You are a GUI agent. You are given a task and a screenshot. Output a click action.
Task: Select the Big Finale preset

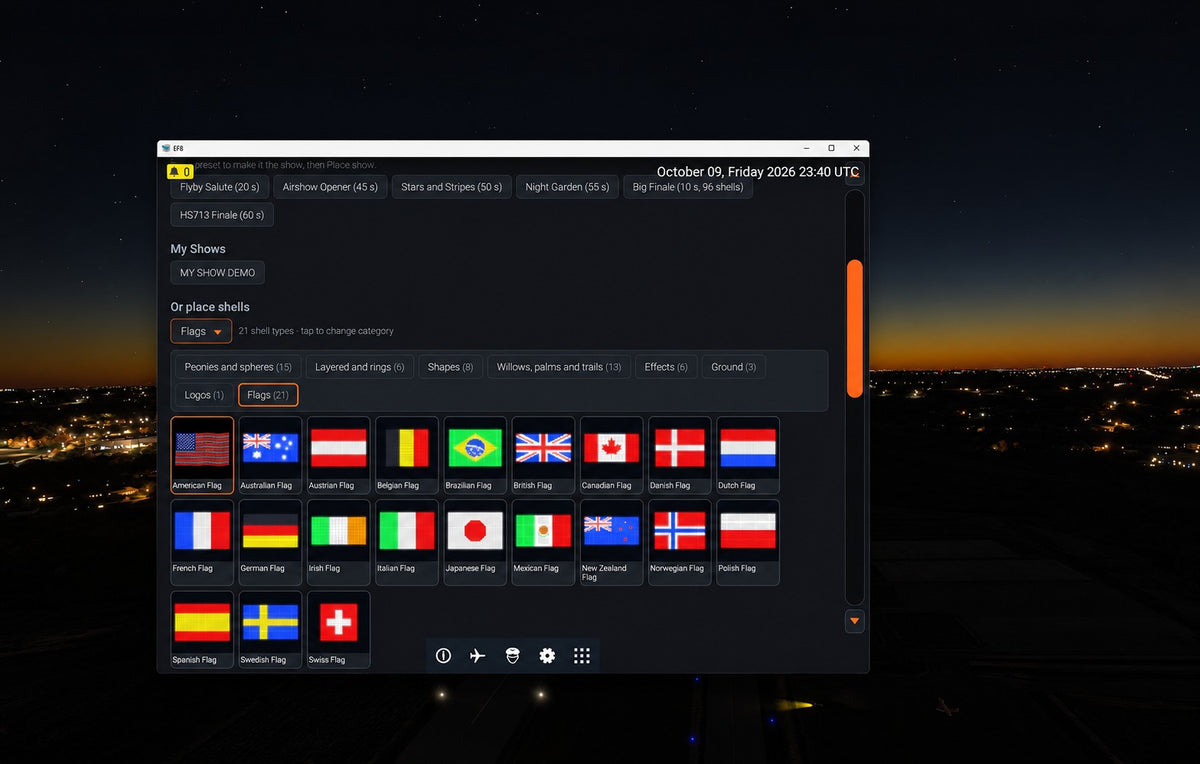(x=688, y=187)
